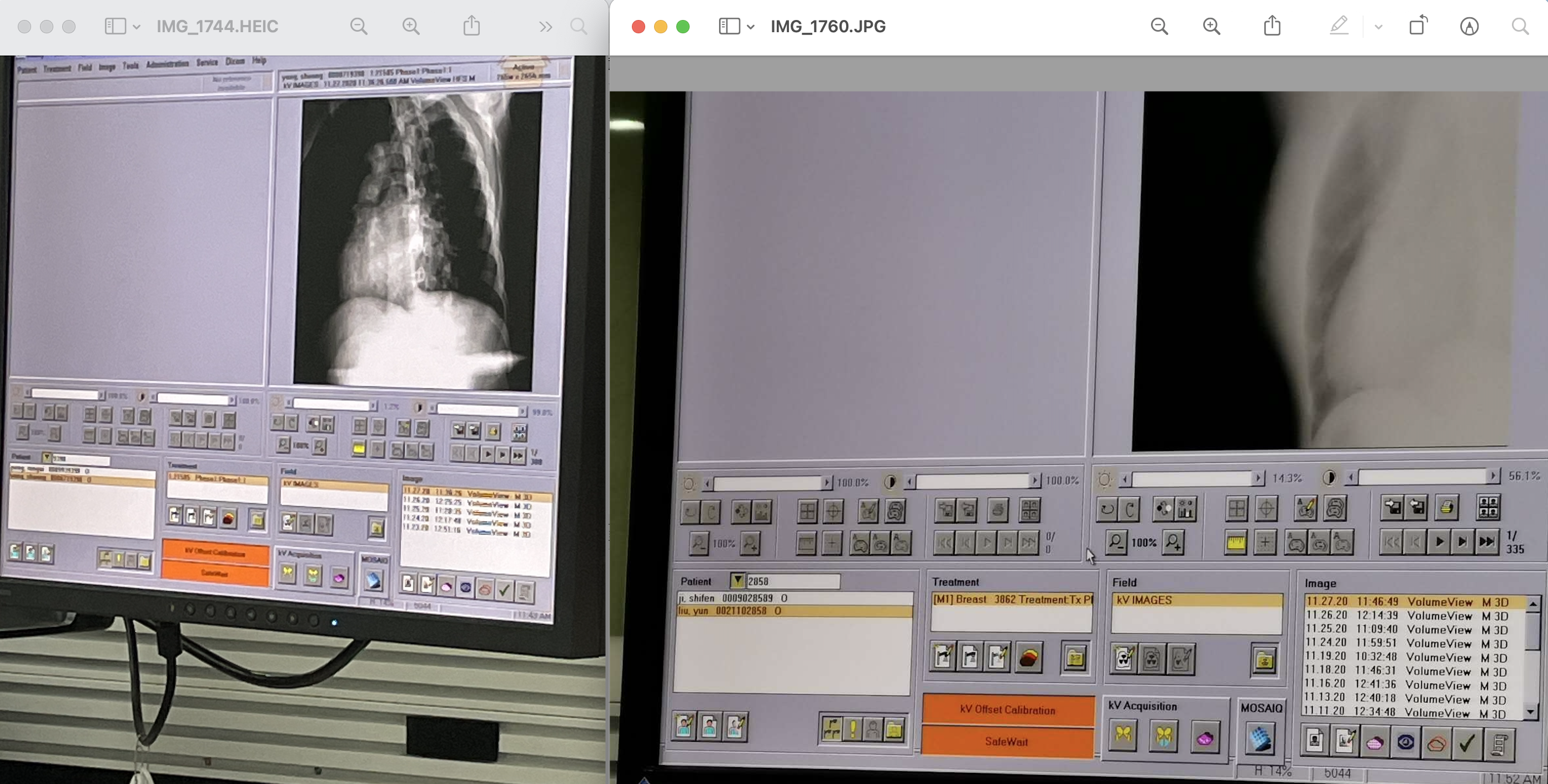This screenshot has height=784, width=1548.
Task: Open Share menu for IMG_1760.JPG
Action: point(1271,27)
